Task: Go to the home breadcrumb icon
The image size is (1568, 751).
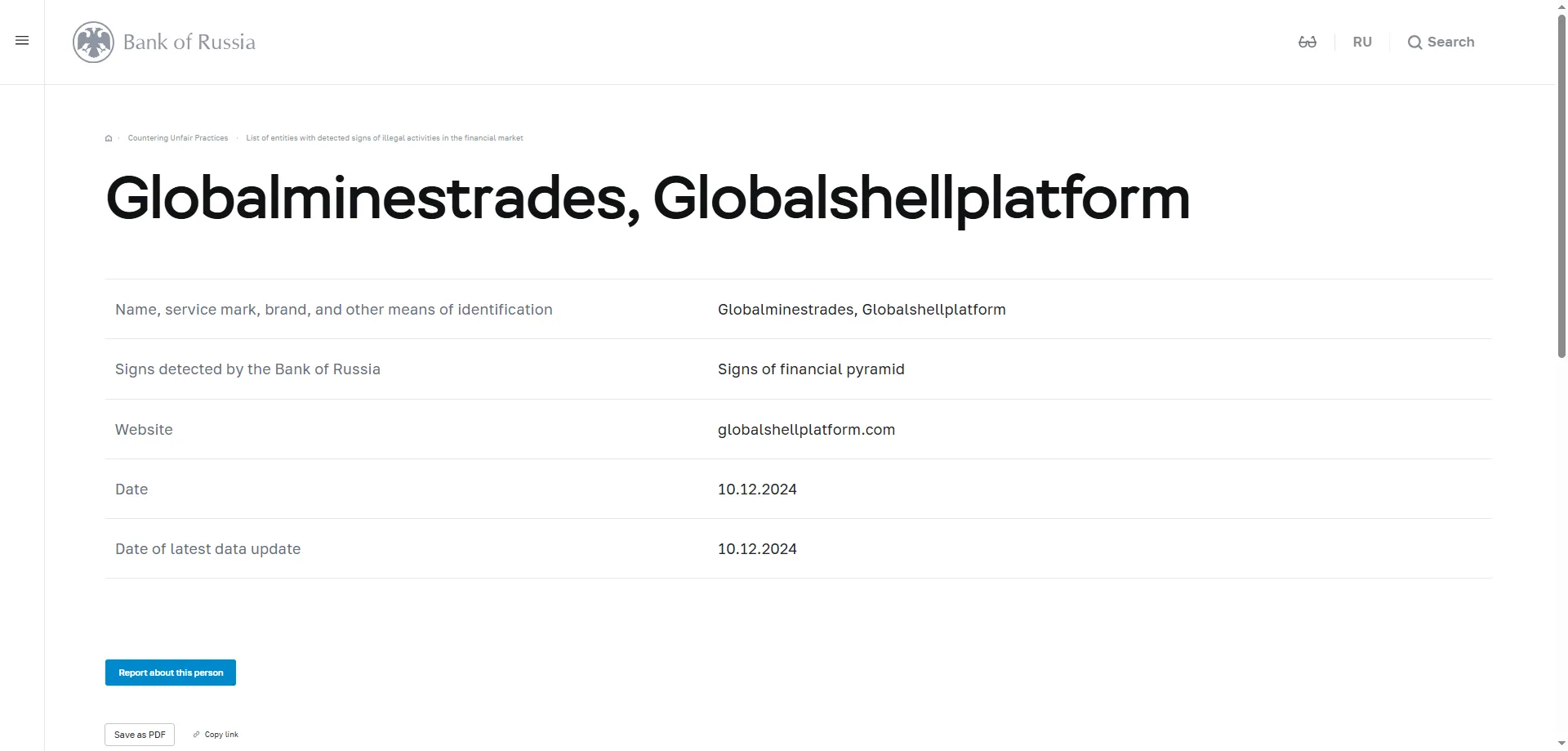Action: [x=109, y=139]
